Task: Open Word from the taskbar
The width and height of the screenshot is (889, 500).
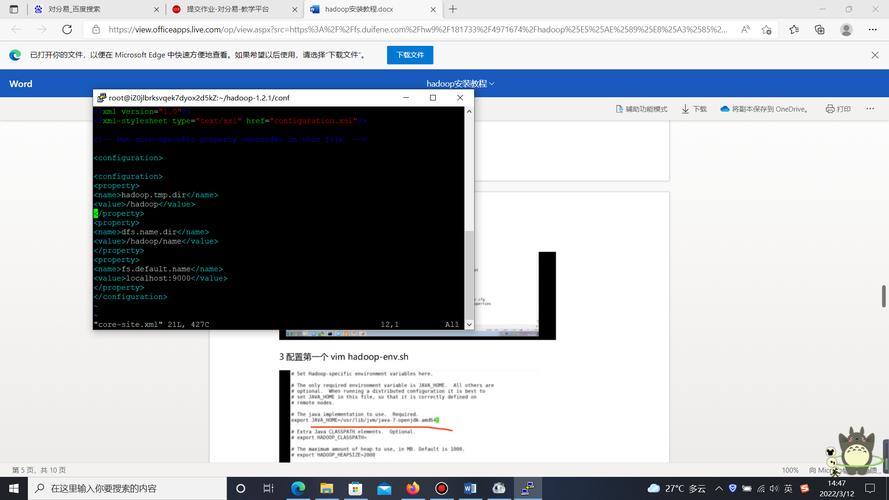Action: coord(470,488)
